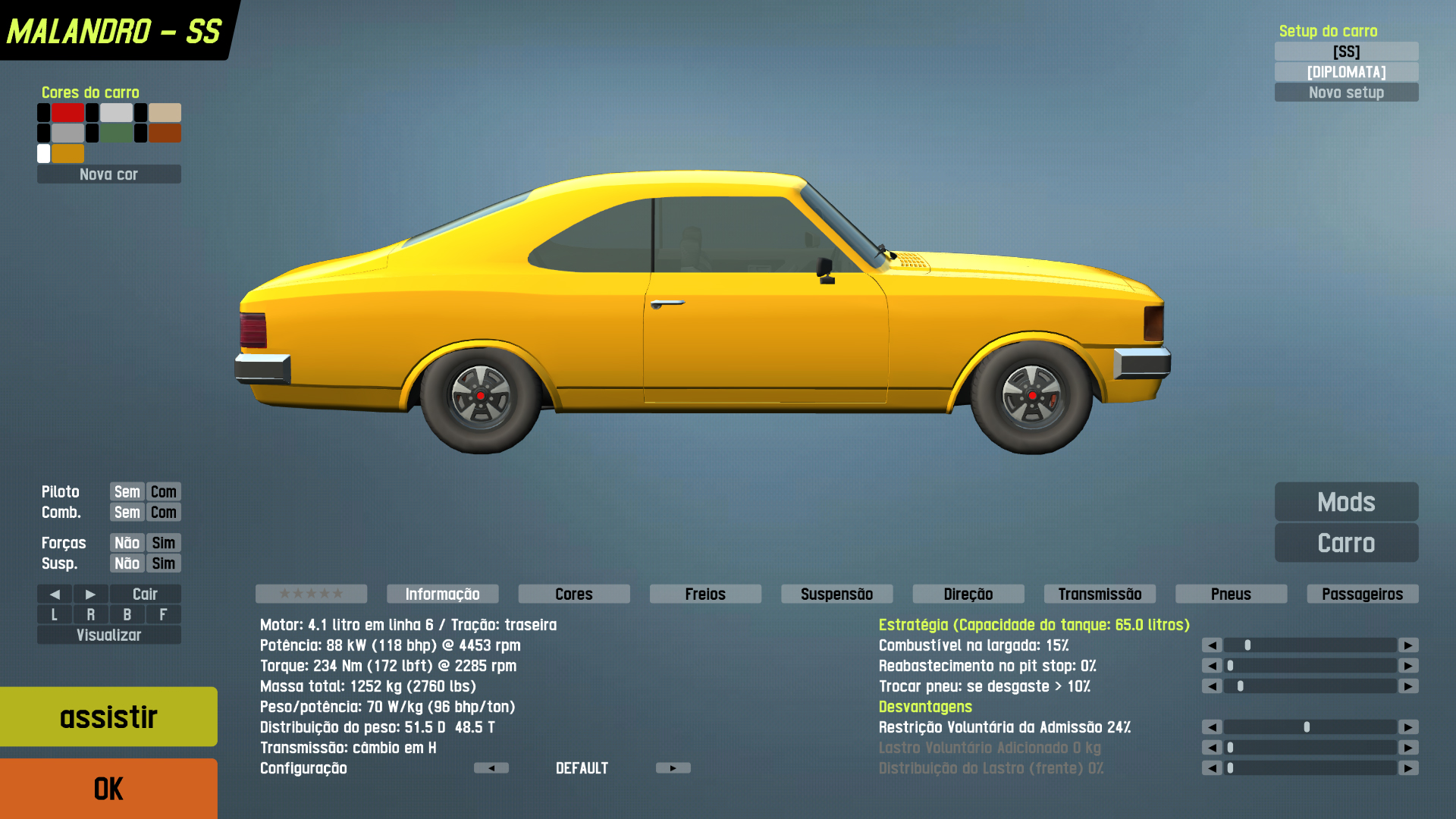Screen dimensions: 1456x819
Task: Next configuration arrow after DEFAULT
Action: coord(673,768)
